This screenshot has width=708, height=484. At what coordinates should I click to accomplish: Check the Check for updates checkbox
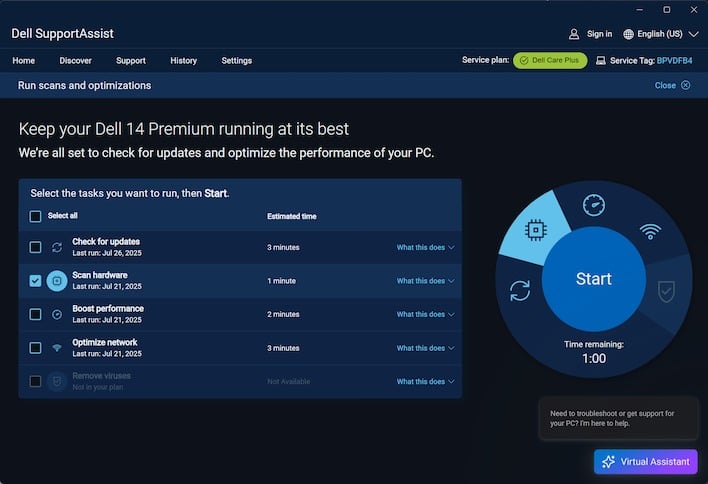(x=36, y=247)
